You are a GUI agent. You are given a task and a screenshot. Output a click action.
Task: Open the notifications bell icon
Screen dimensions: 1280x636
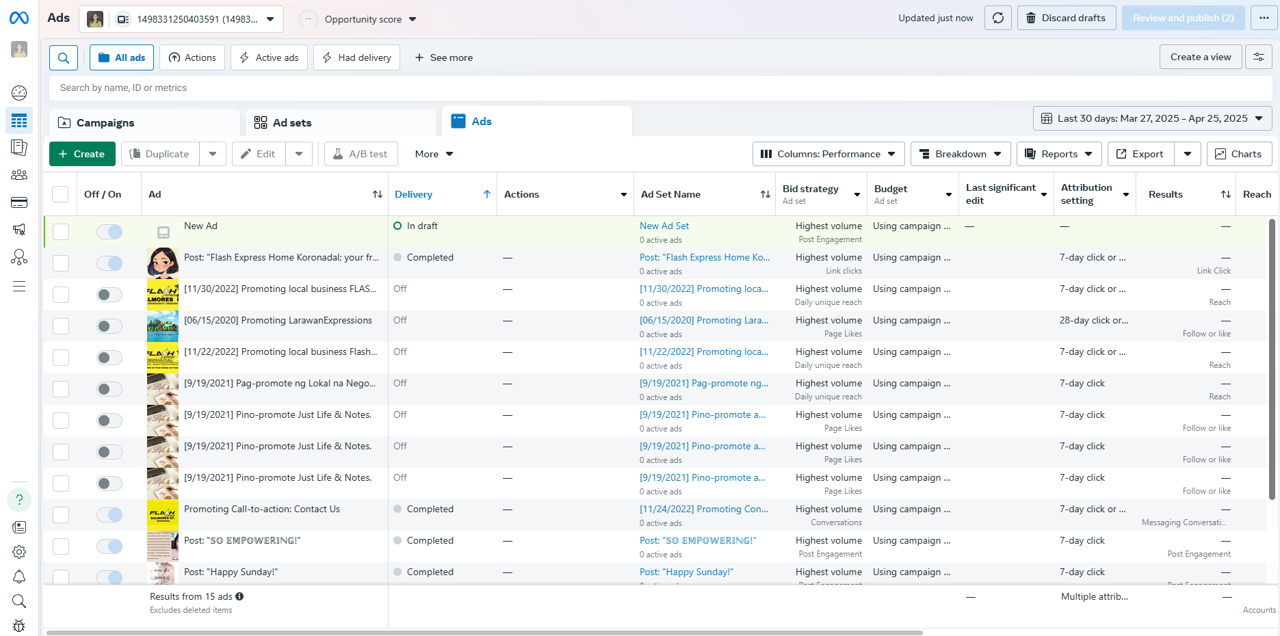tap(19, 577)
